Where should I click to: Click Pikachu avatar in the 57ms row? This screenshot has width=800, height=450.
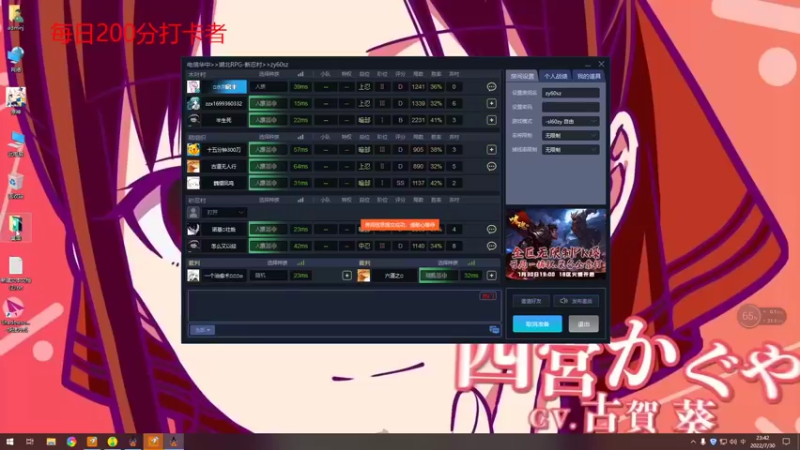coord(193,149)
